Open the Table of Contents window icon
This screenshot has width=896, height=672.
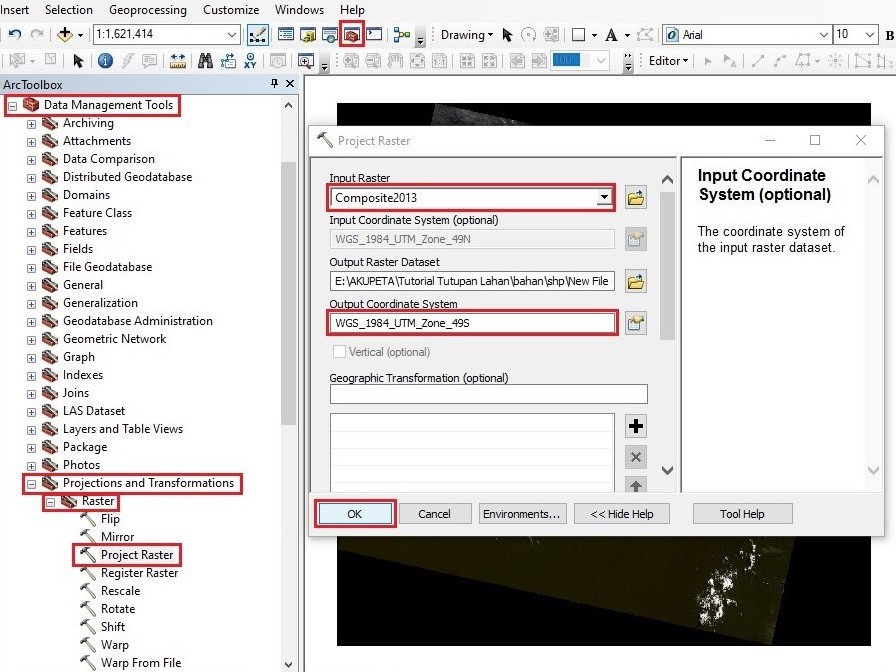click(x=286, y=34)
